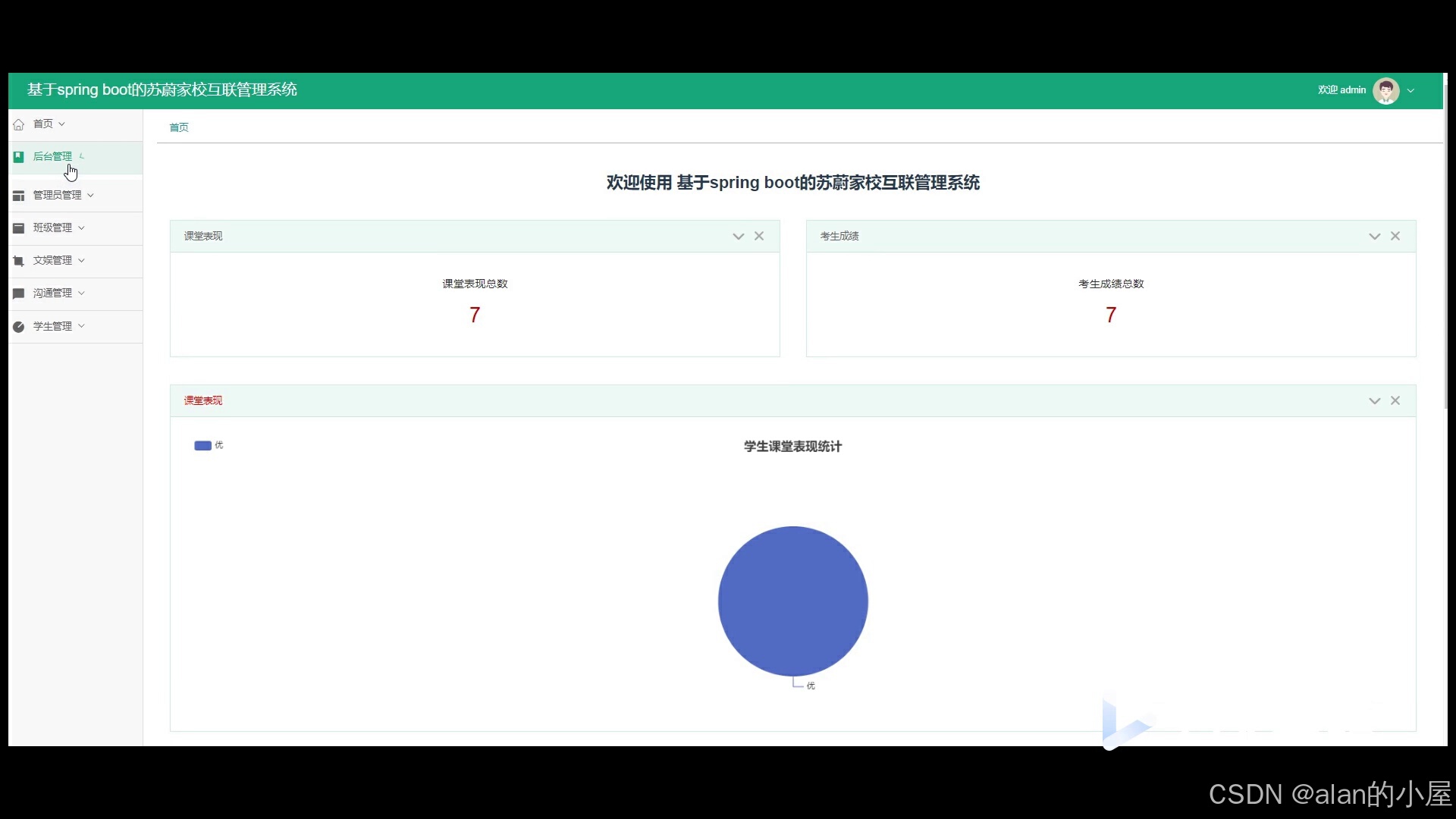Open the 班级管理 menu
1456x819 pixels.
point(53,228)
